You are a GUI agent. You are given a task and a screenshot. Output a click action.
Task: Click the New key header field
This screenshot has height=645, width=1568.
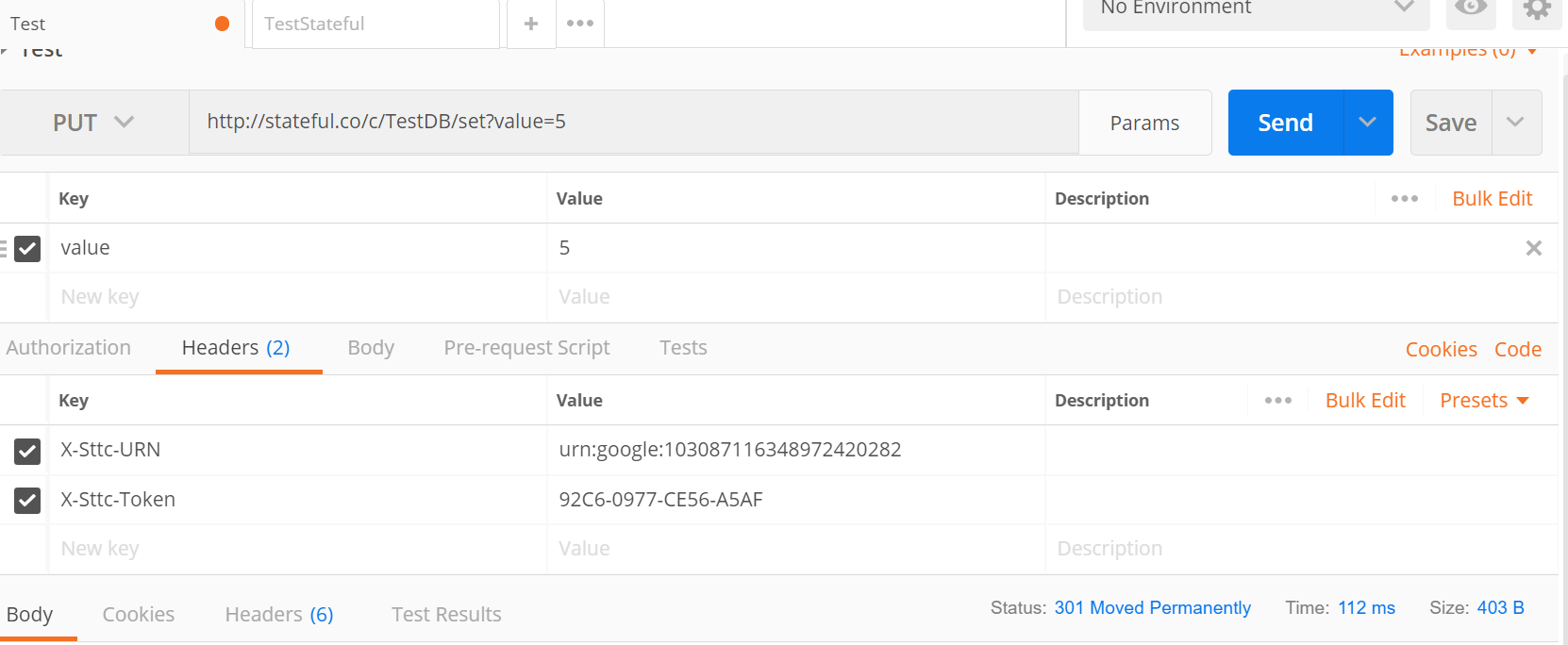(297, 549)
